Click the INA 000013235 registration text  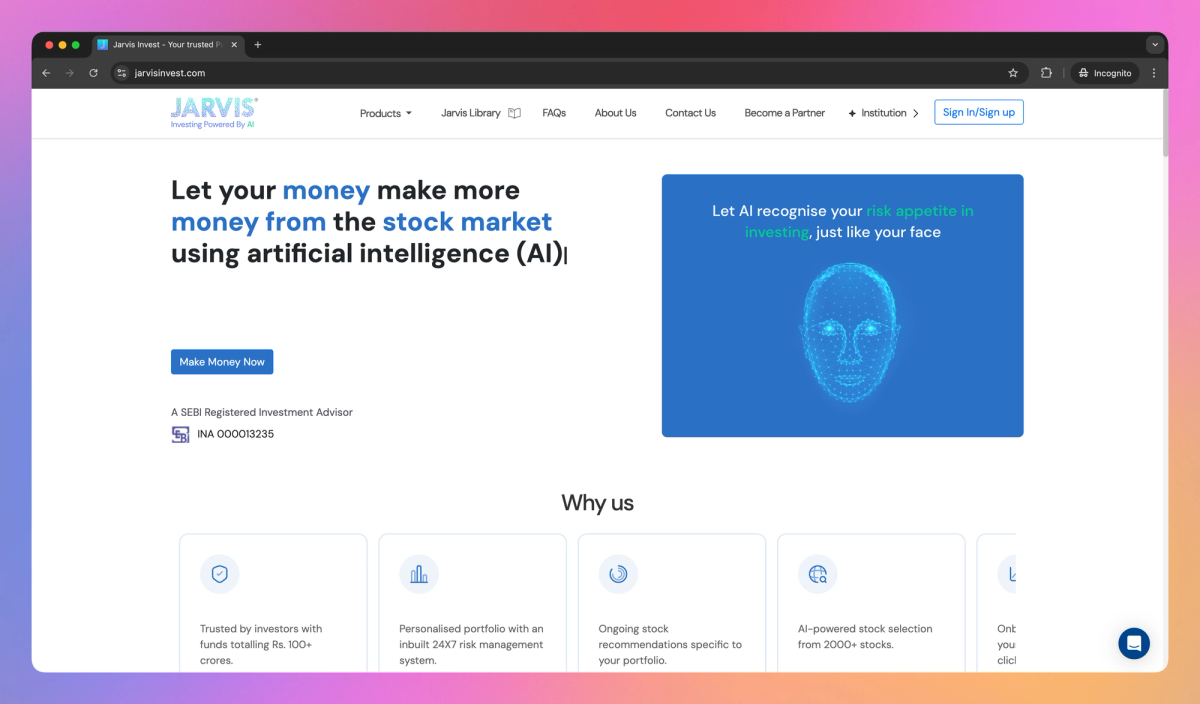235,434
